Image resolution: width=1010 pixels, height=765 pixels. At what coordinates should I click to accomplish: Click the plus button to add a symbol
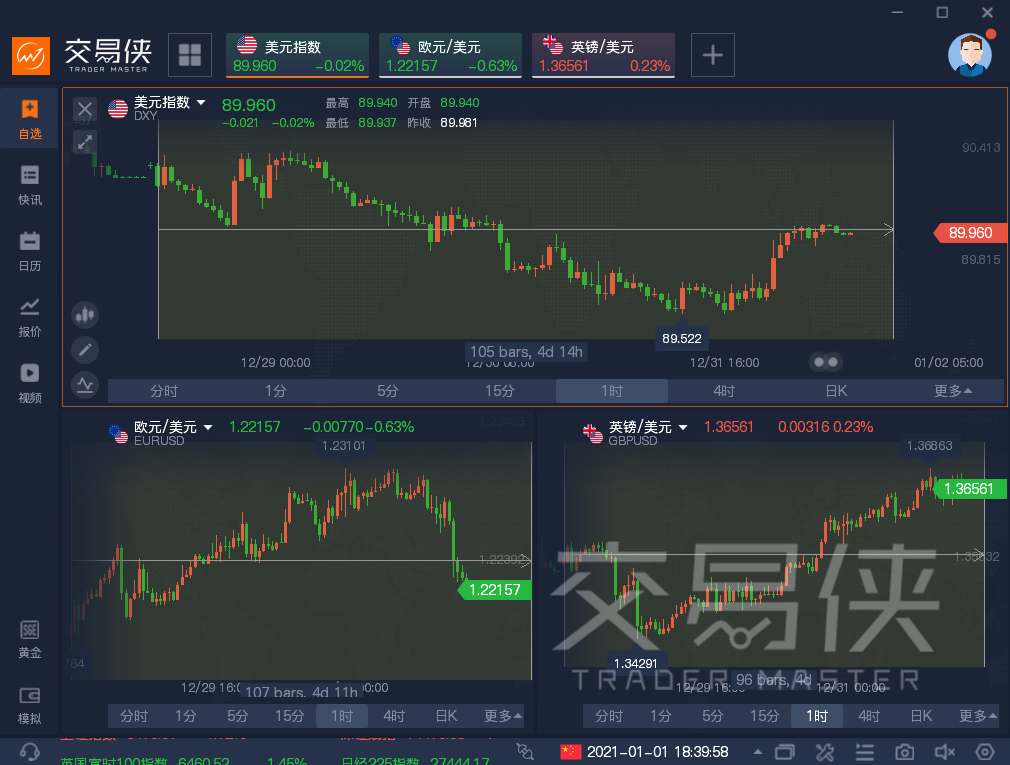point(712,55)
